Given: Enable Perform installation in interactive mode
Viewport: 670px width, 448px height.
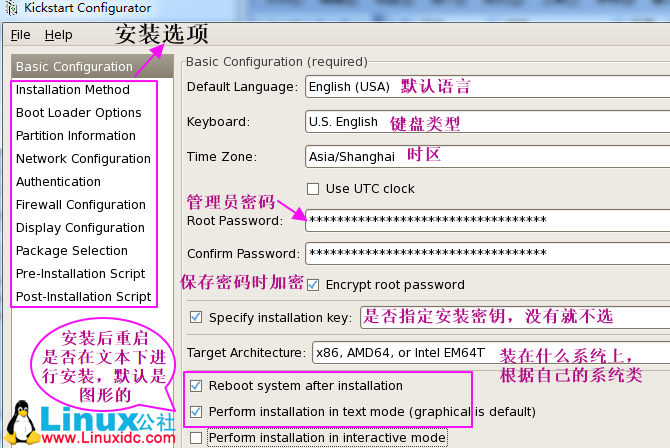Looking at the screenshot, I should tap(196, 438).
